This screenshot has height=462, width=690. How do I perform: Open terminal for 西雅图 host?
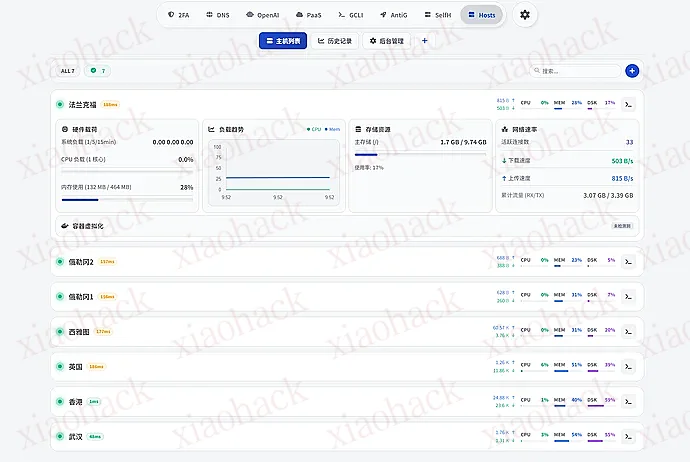tap(629, 331)
